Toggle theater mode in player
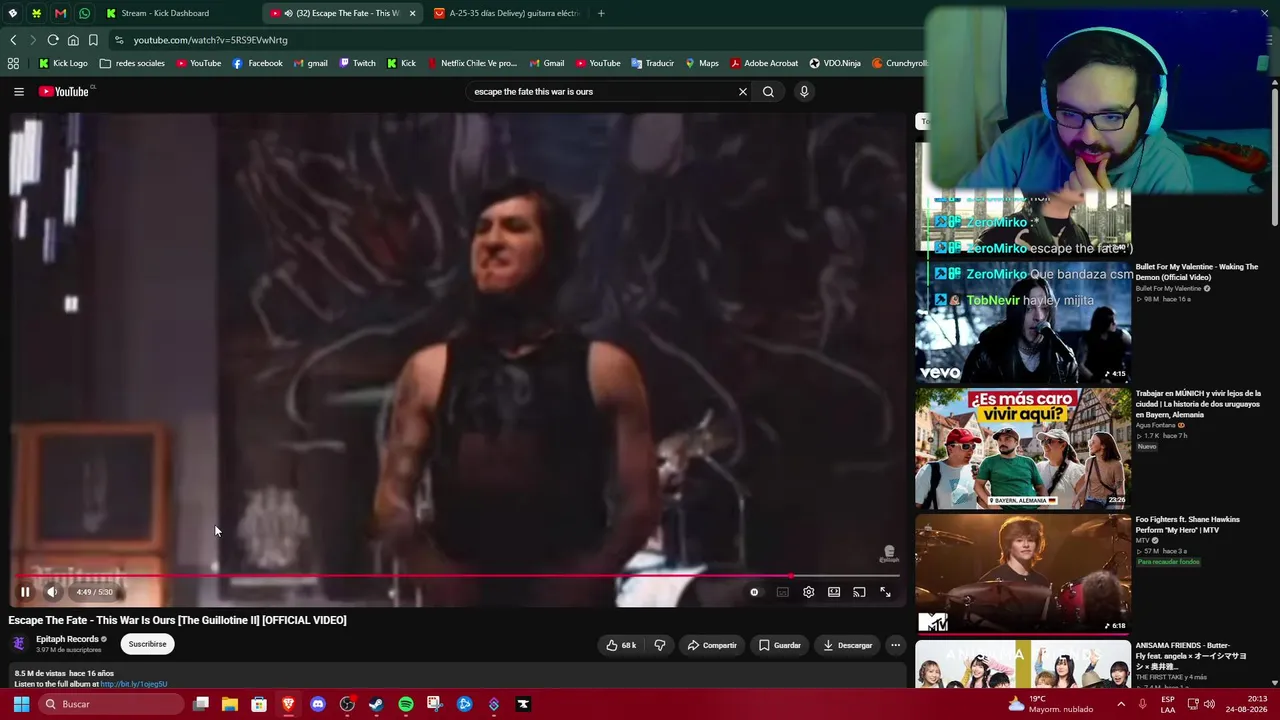Screen dimensions: 1280x720 click(x=834, y=592)
